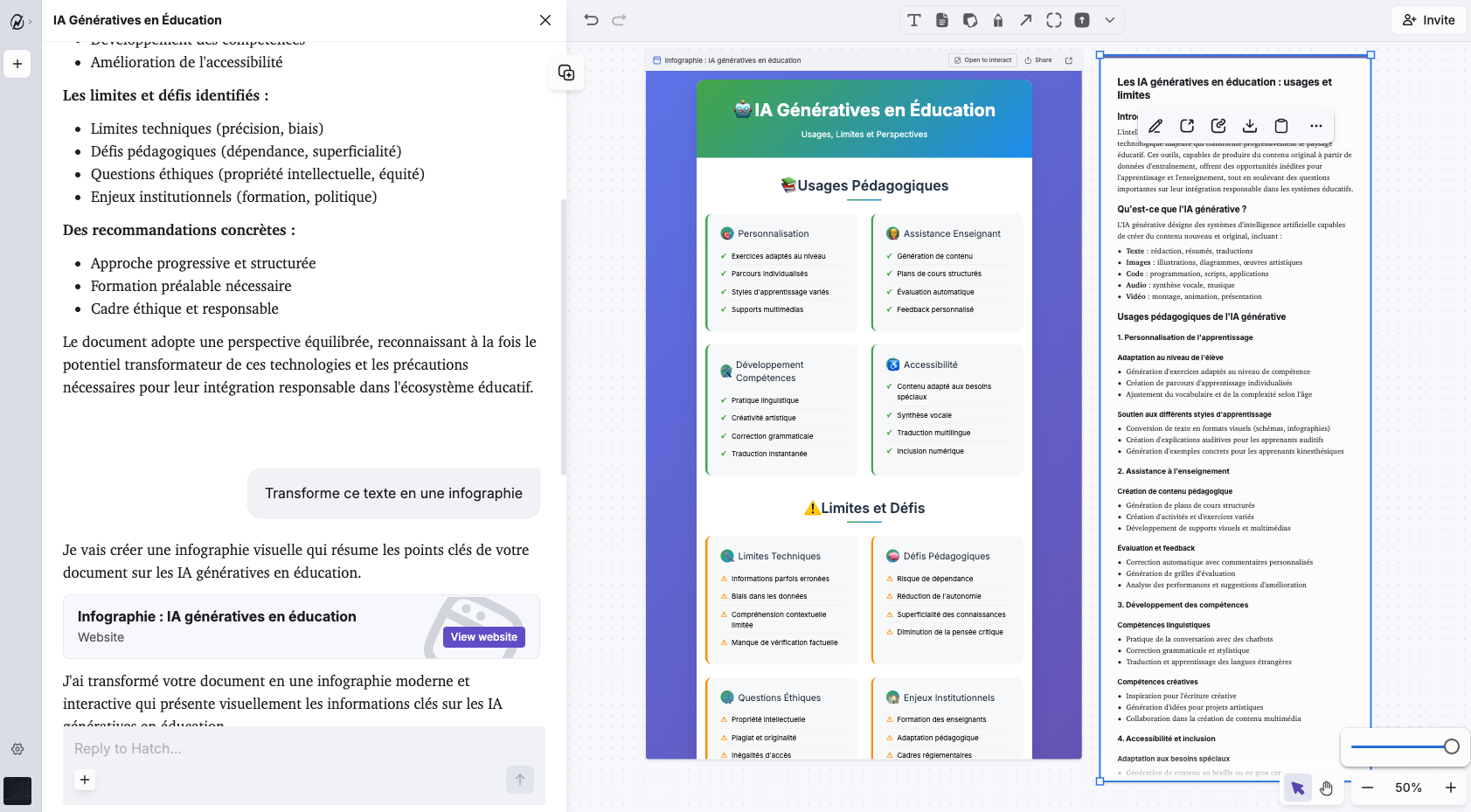1471x812 pixels.
Task: Pick the pencil drawing tool
Action: point(998,20)
